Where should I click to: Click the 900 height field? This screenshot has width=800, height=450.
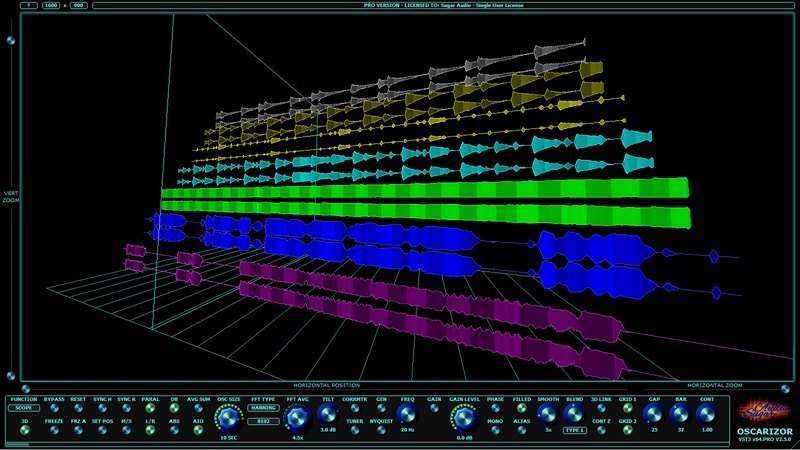pyautogui.click(x=79, y=5)
